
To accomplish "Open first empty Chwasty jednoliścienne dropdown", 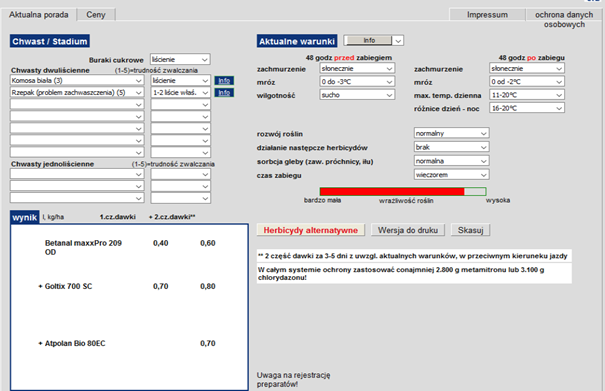I will [x=77, y=174].
